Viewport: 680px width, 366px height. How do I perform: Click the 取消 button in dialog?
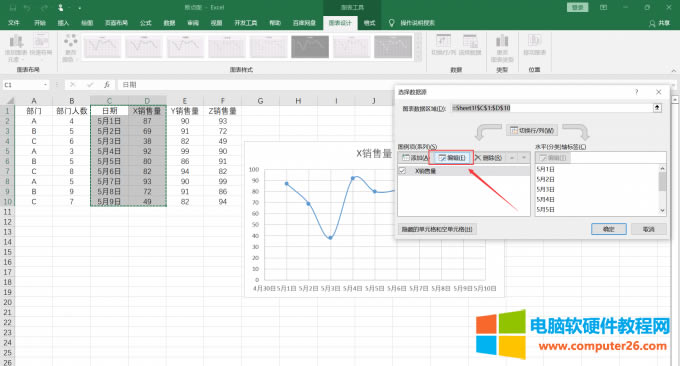click(648, 229)
